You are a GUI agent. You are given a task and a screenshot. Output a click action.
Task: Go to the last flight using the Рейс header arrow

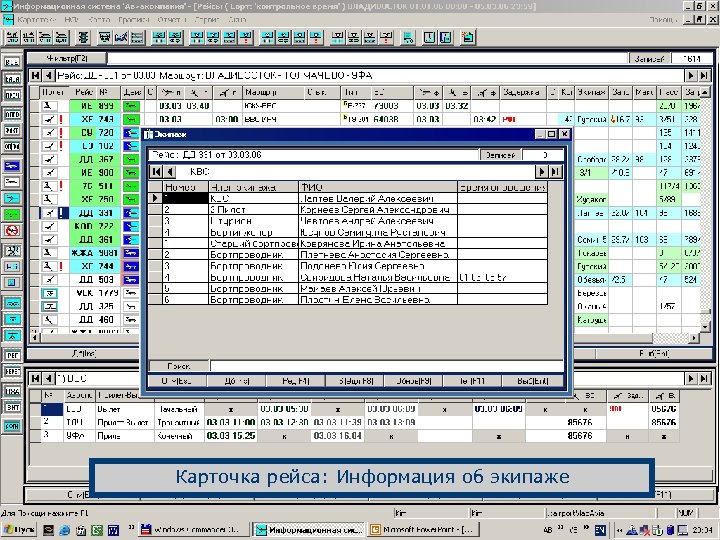coord(704,75)
